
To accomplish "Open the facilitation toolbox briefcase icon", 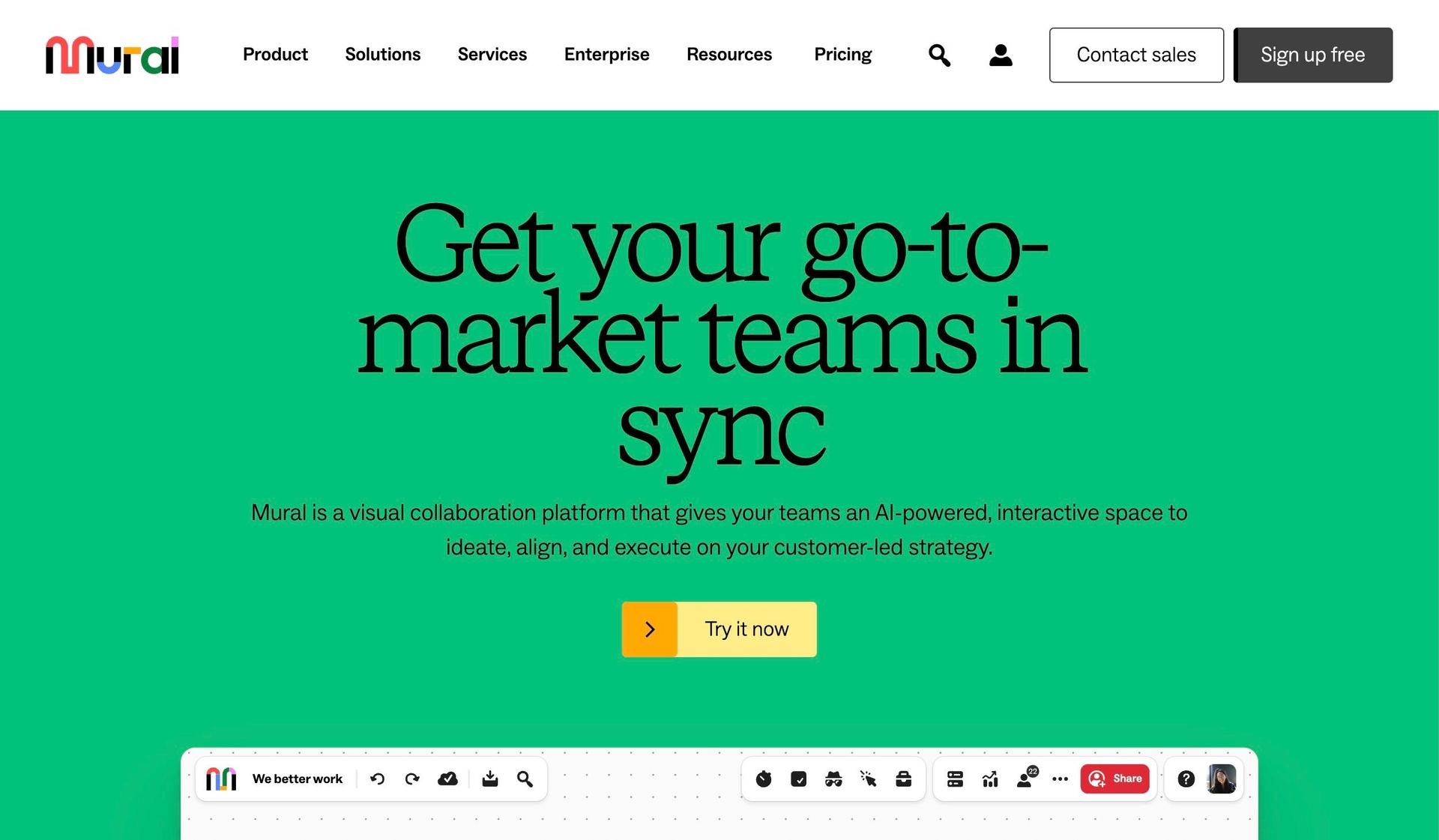I will click(x=904, y=779).
